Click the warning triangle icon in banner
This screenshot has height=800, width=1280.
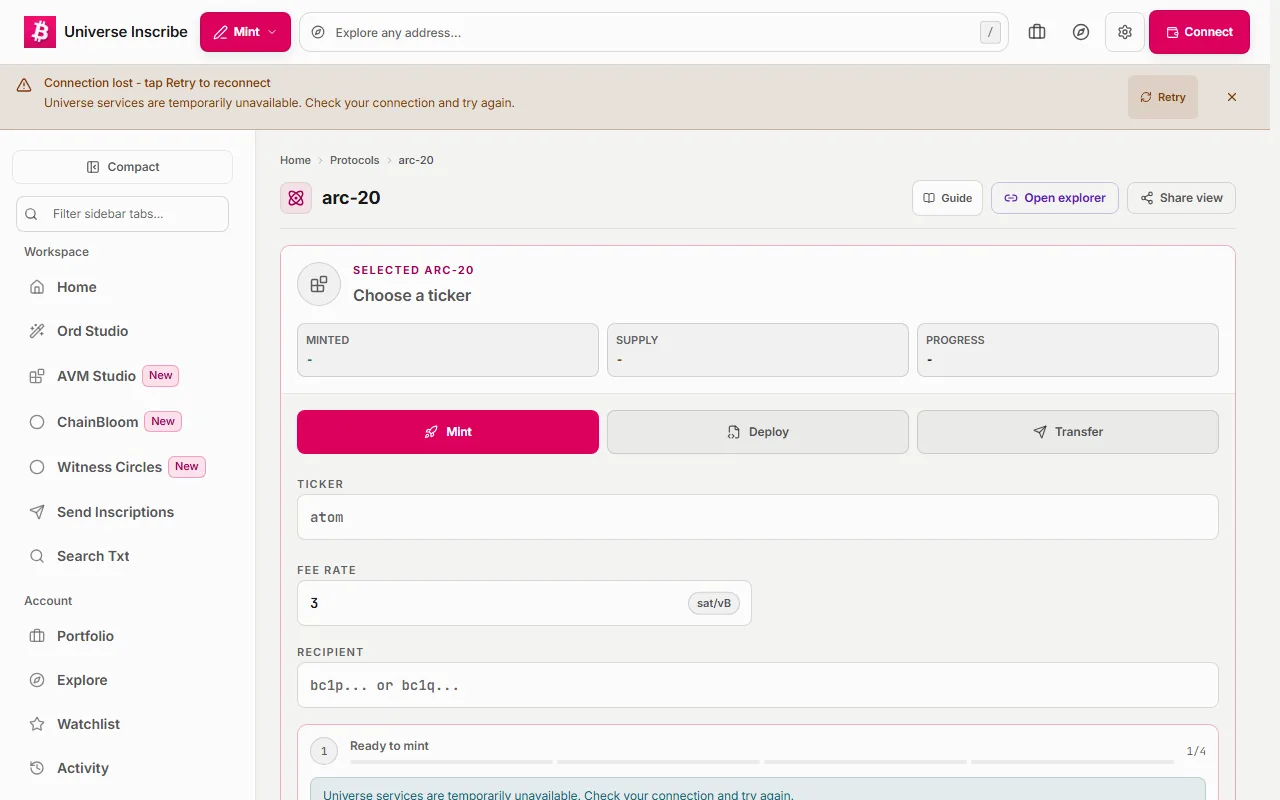(x=24, y=86)
